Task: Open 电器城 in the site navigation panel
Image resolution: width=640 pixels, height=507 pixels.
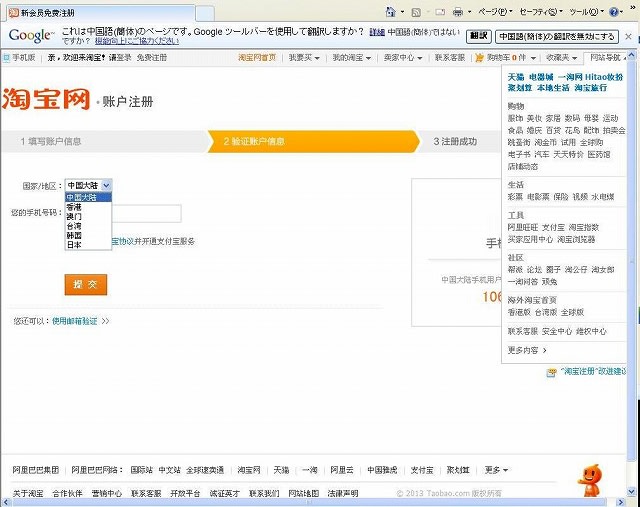Action: coord(541,77)
